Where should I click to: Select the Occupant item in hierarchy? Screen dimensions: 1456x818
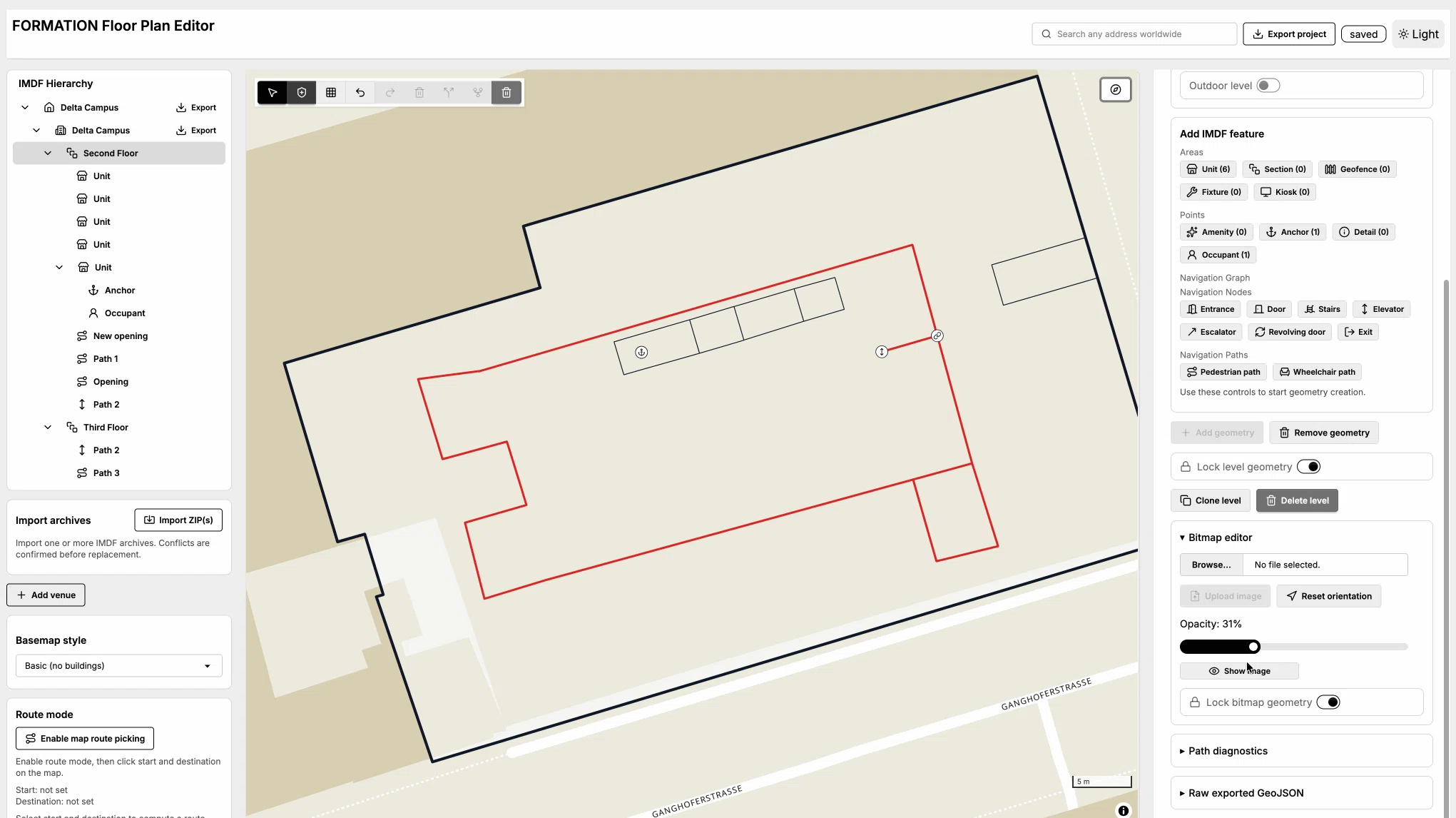(x=125, y=313)
